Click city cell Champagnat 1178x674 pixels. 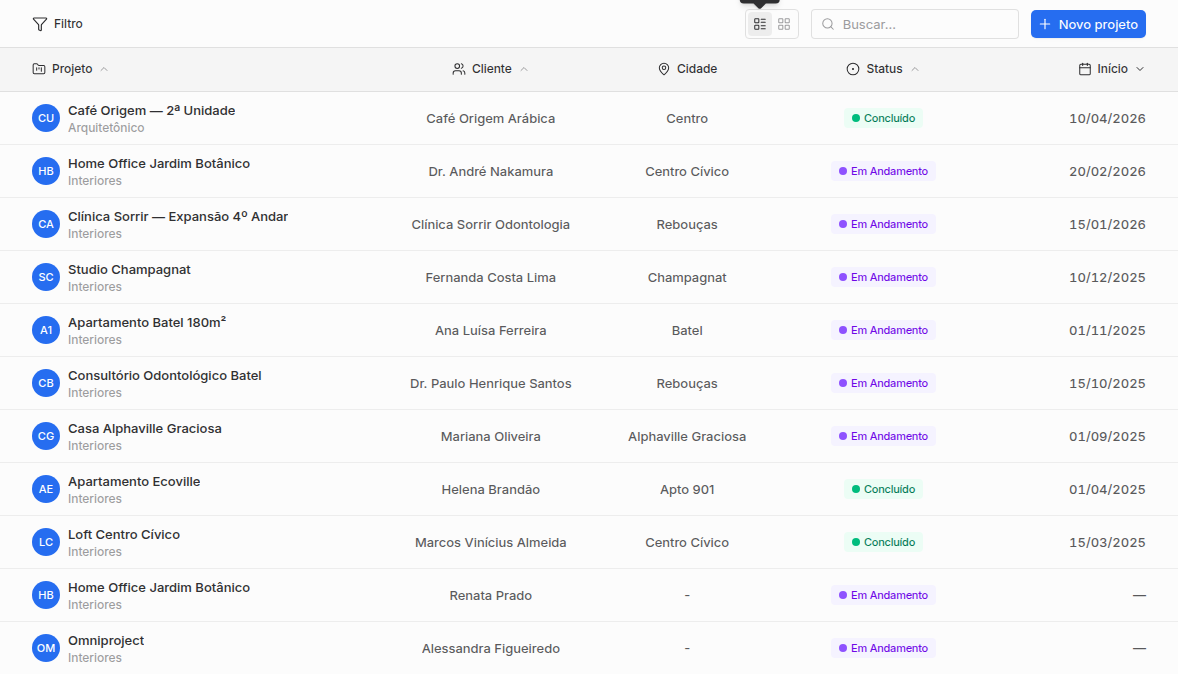(687, 277)
